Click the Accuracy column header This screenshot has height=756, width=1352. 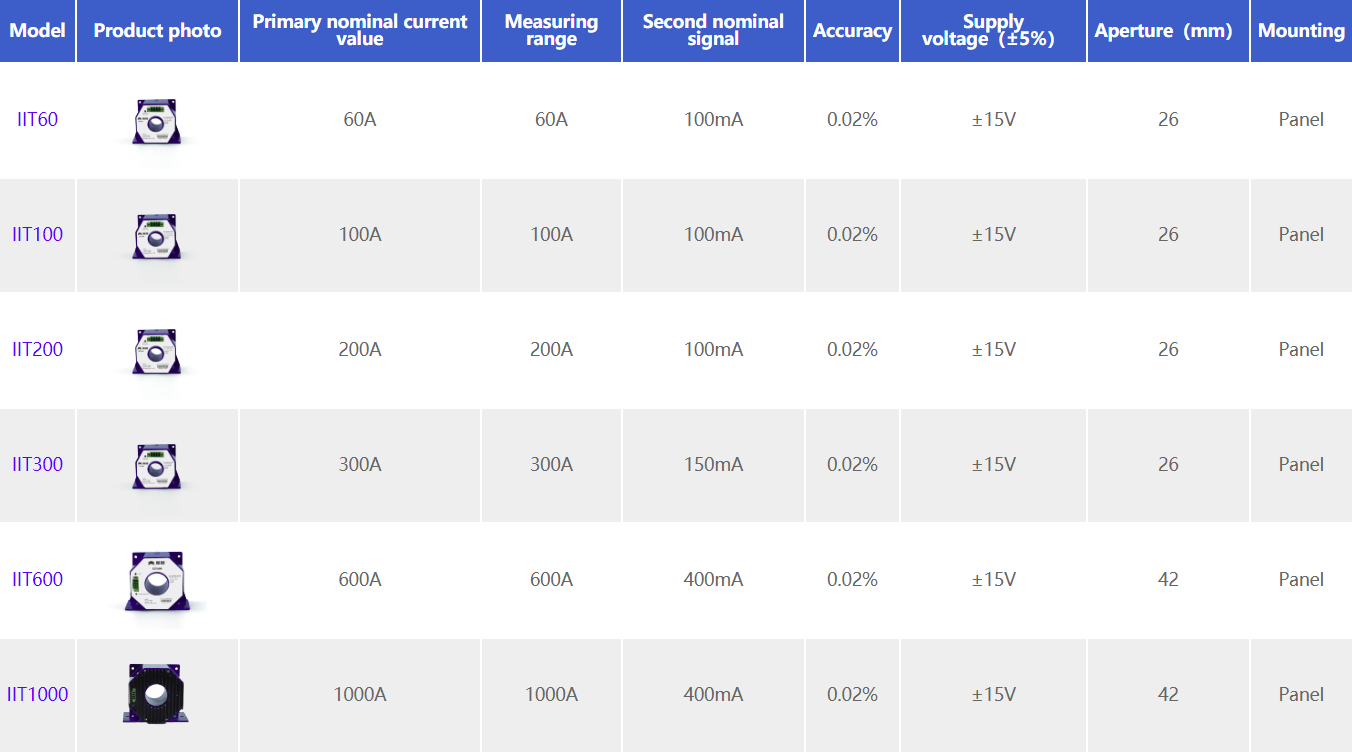click(852, 31)
